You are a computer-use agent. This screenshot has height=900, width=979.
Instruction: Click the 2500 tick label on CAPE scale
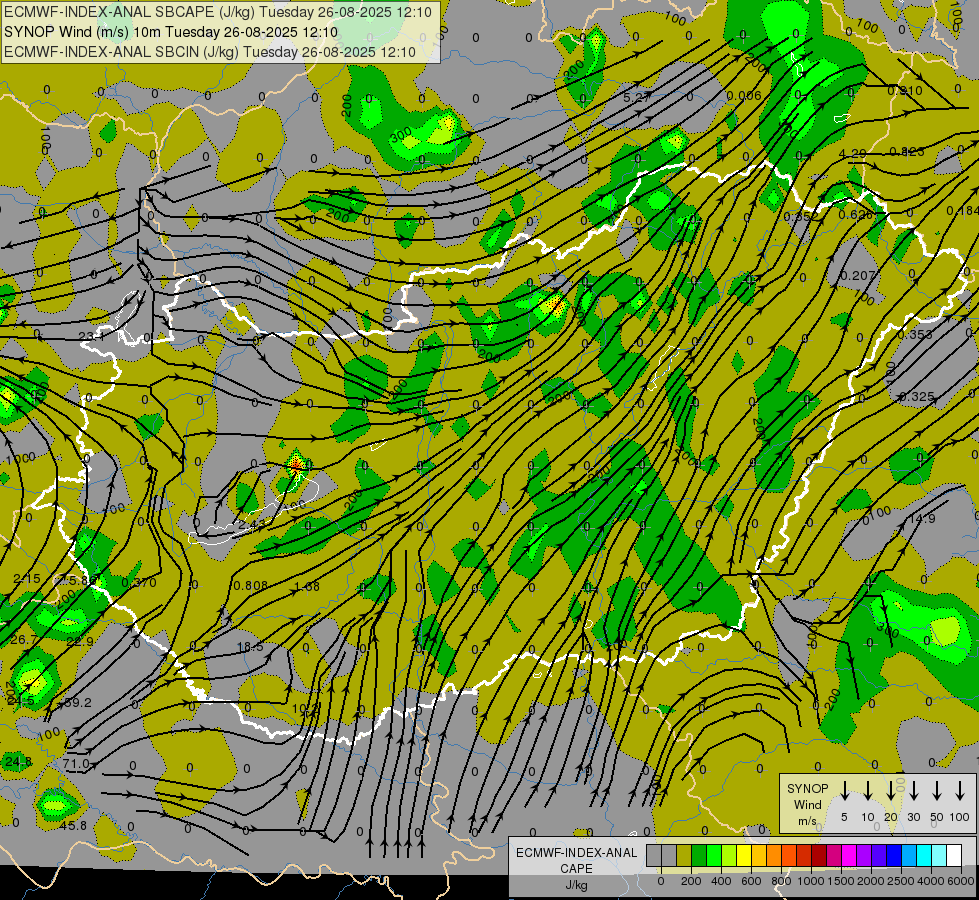[901, 881]
